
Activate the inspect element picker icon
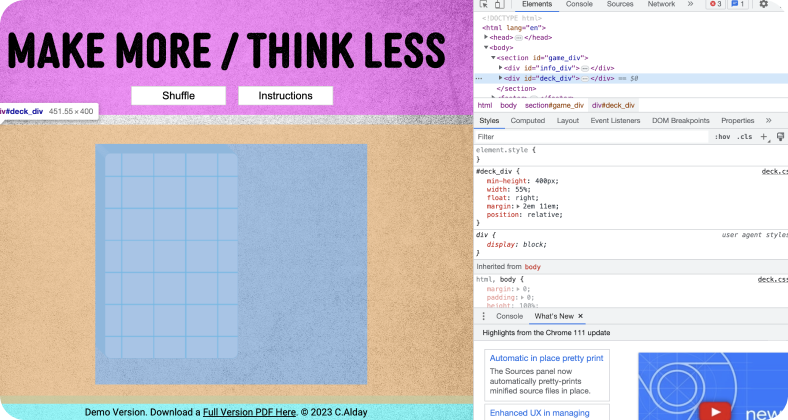coord(483,4)
